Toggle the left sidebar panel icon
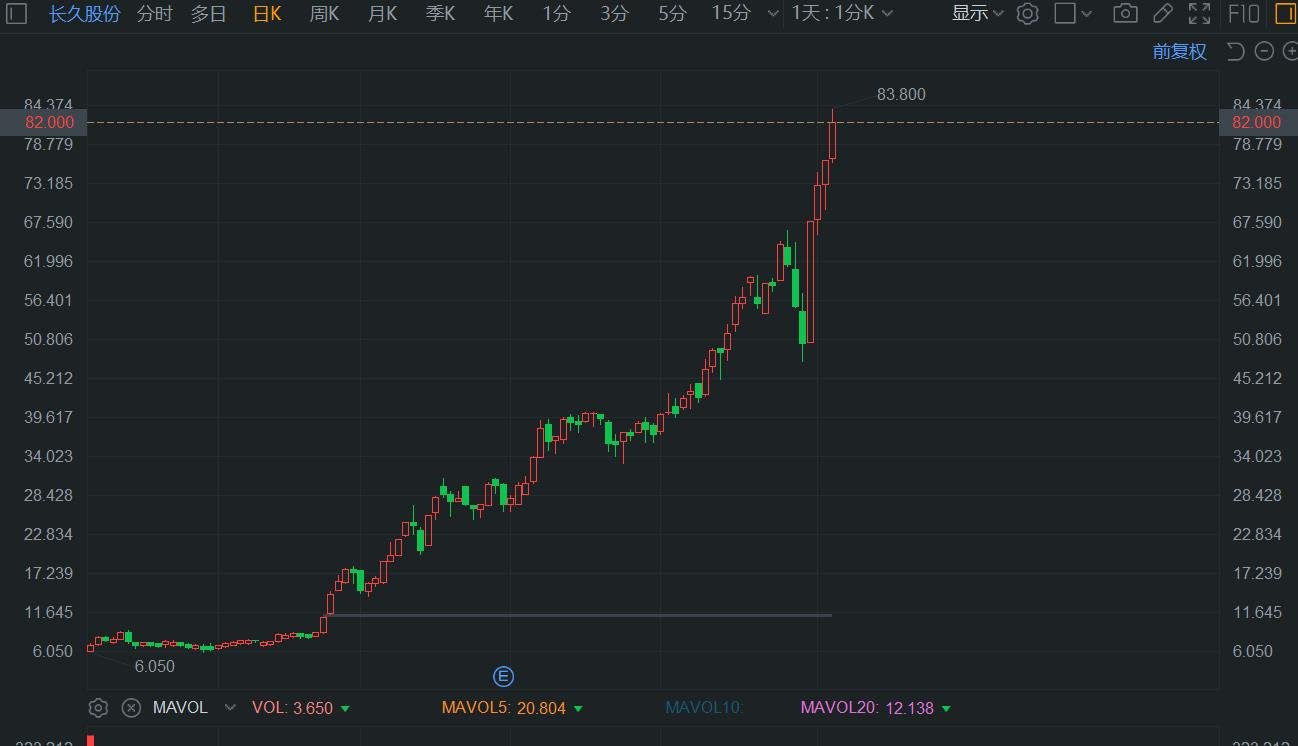Viewport: 1298px width, 746px height. click(x=17, y=14)
